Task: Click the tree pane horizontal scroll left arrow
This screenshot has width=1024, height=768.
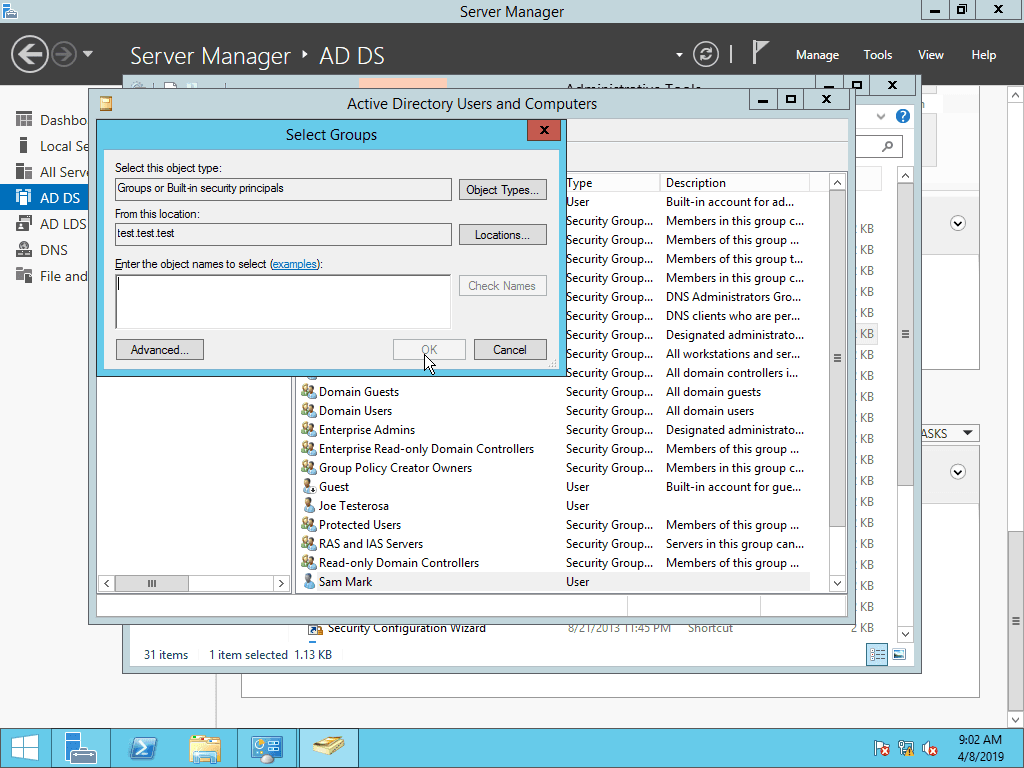Action: click(106, 583)
